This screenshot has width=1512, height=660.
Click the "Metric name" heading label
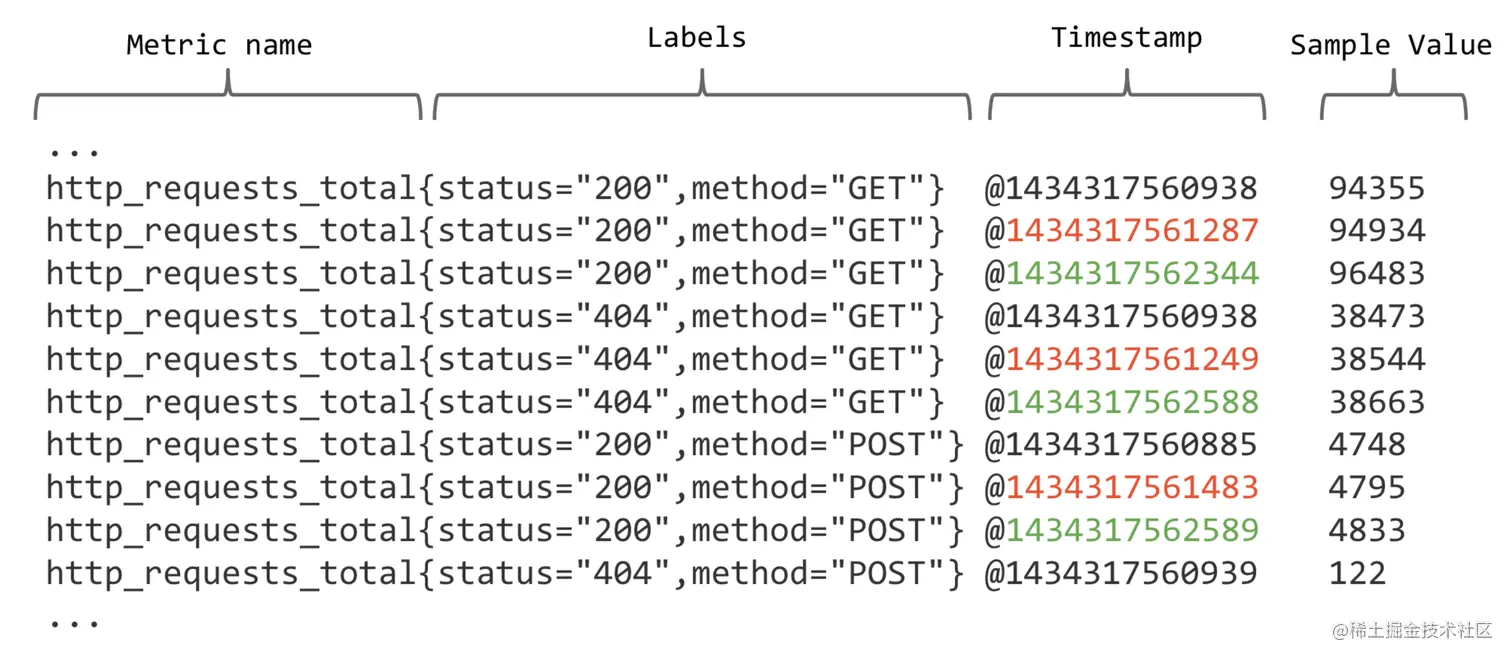(219, 45)
